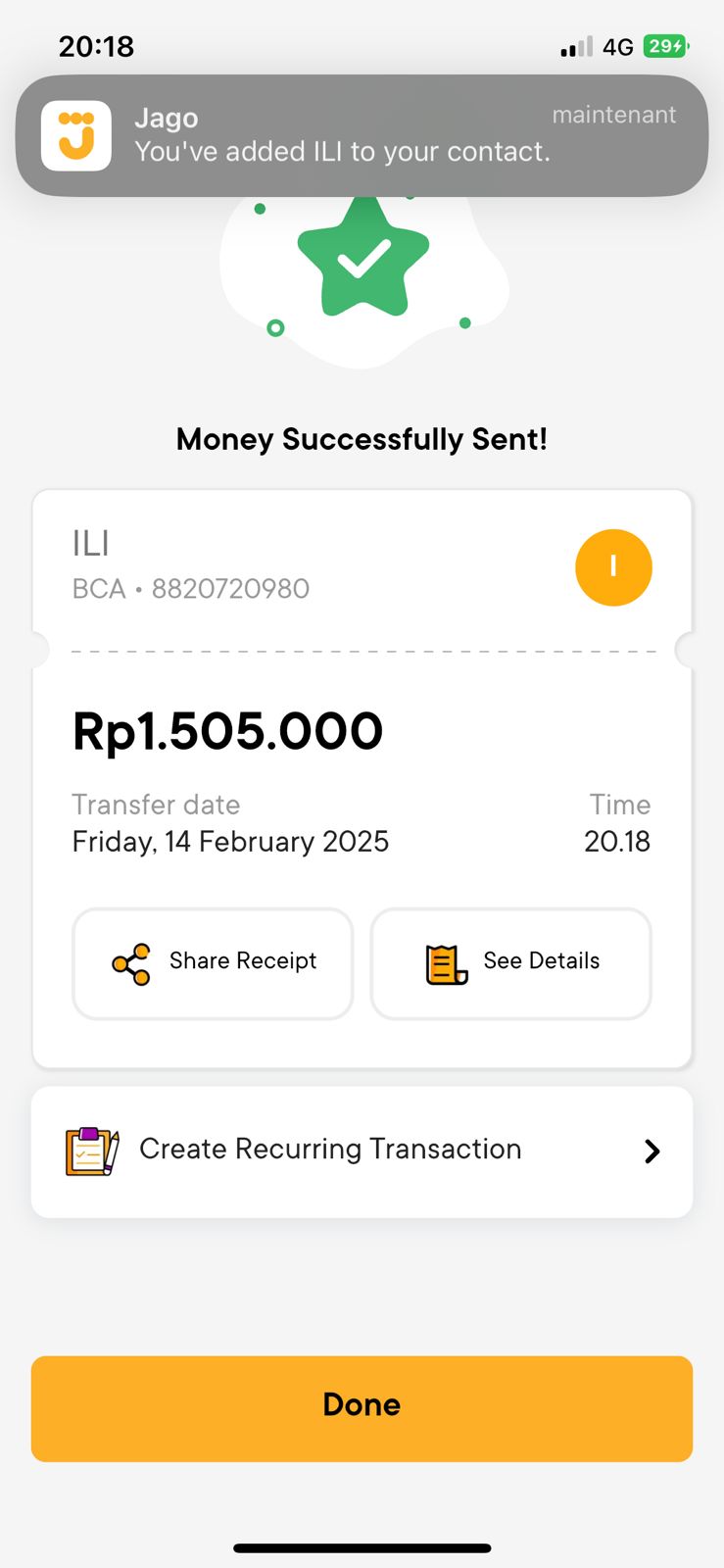Tap the cellular signal bars icon

click(x=576, y=47)
